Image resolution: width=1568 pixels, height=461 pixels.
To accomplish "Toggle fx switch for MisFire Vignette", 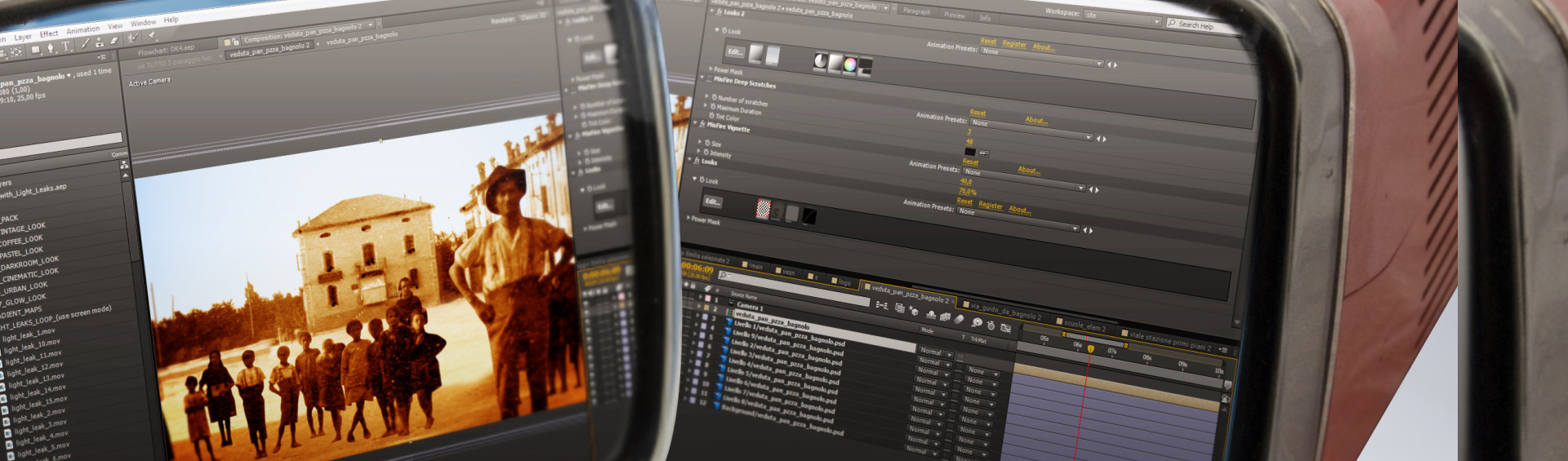I will click(702, 125).
